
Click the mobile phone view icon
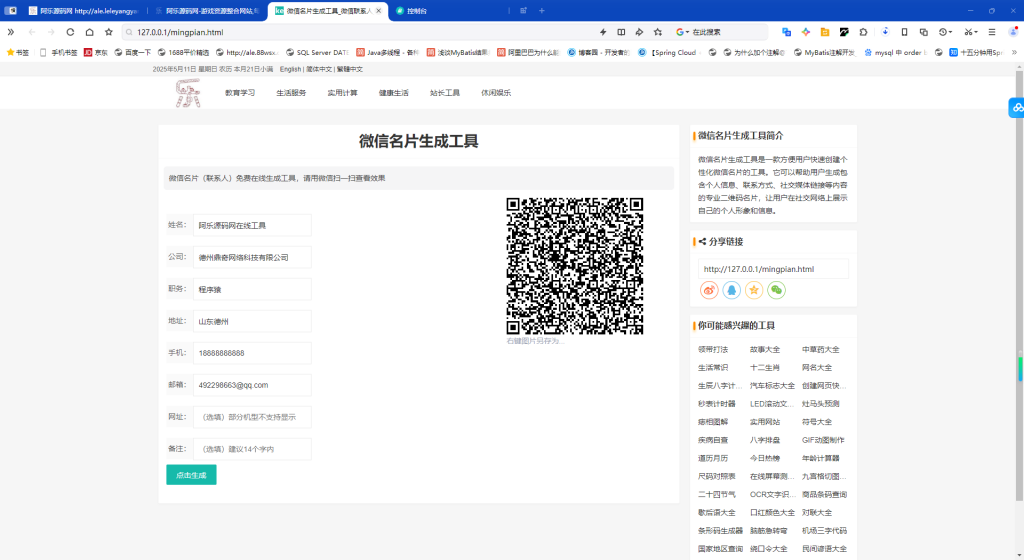[x=904, y=32]
